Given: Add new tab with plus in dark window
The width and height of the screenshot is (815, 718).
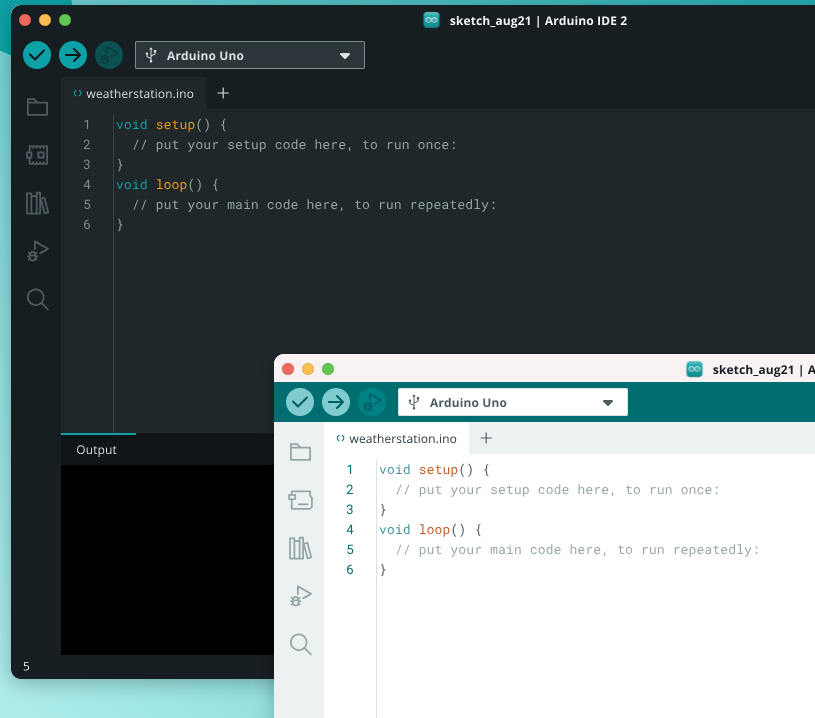Looking at the screenshot, I should click(x=223, y=93).
